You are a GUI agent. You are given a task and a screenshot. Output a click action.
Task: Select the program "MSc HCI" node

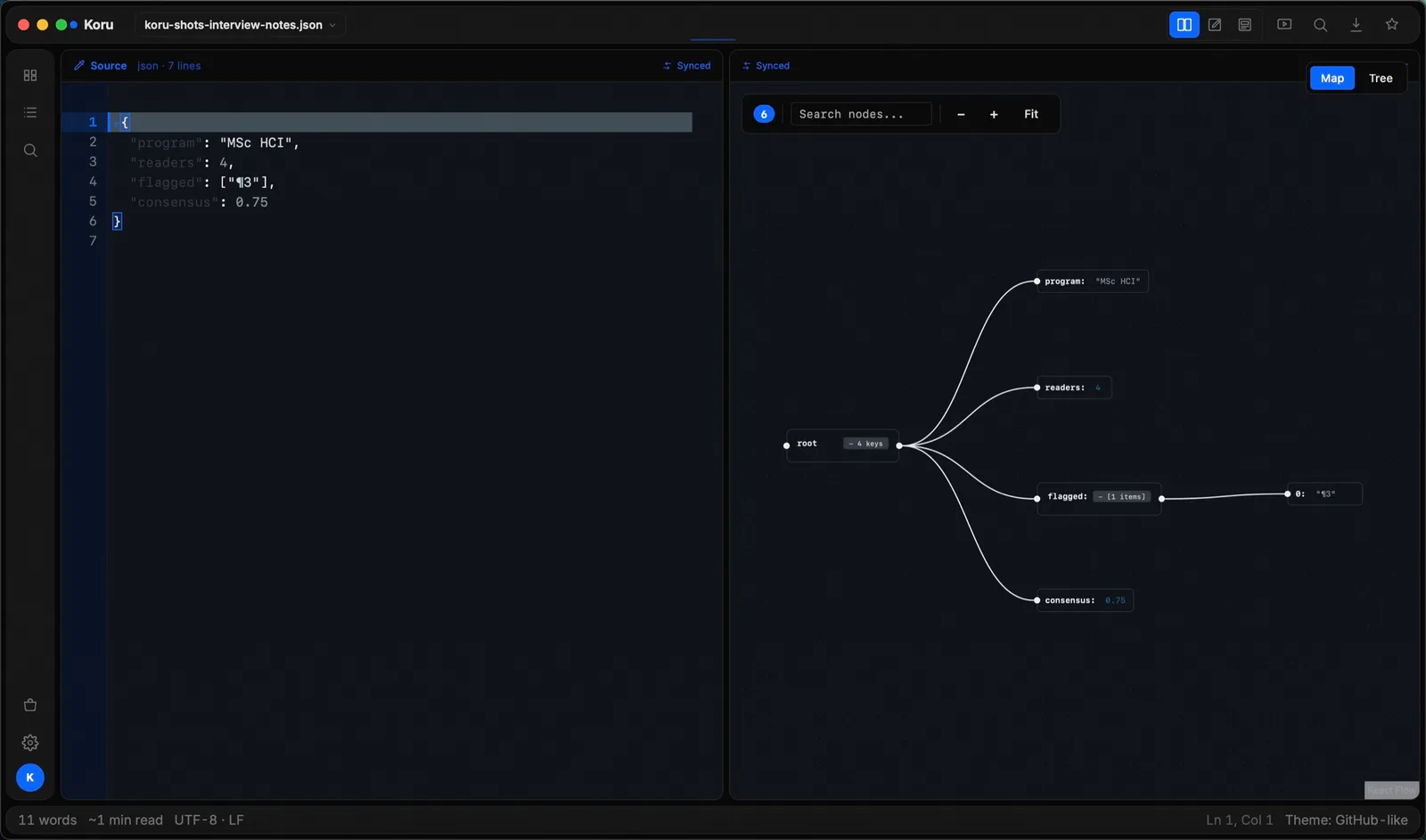pyautogui.click(x=1093, y=281)
